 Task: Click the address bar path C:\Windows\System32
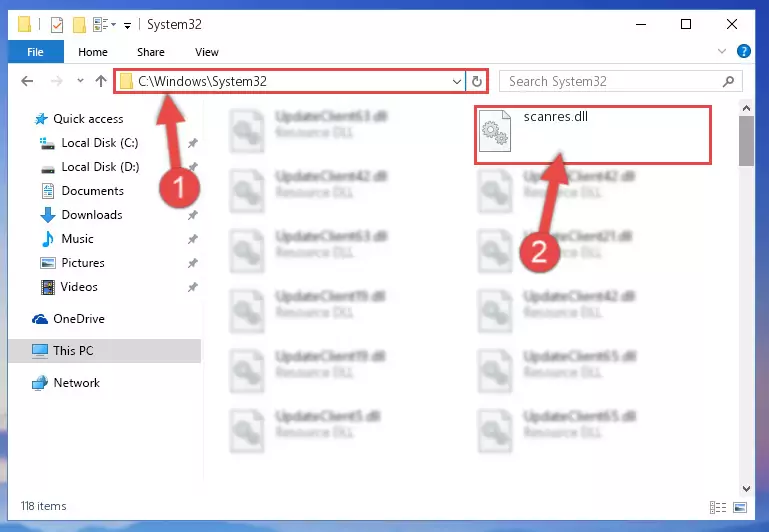(x=202, y=81)
